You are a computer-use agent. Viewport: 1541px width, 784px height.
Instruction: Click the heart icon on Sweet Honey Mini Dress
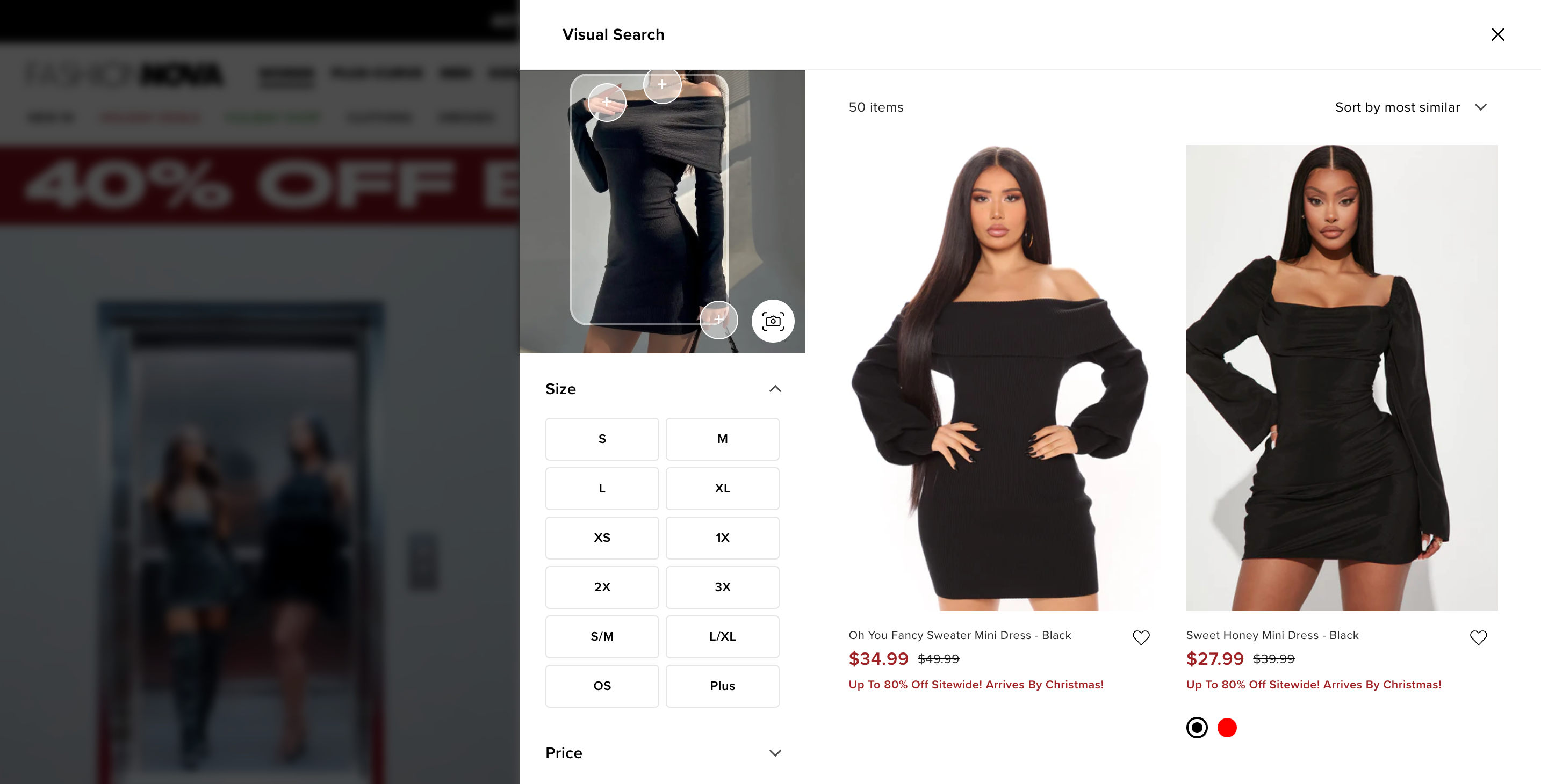coord(1479,638)
